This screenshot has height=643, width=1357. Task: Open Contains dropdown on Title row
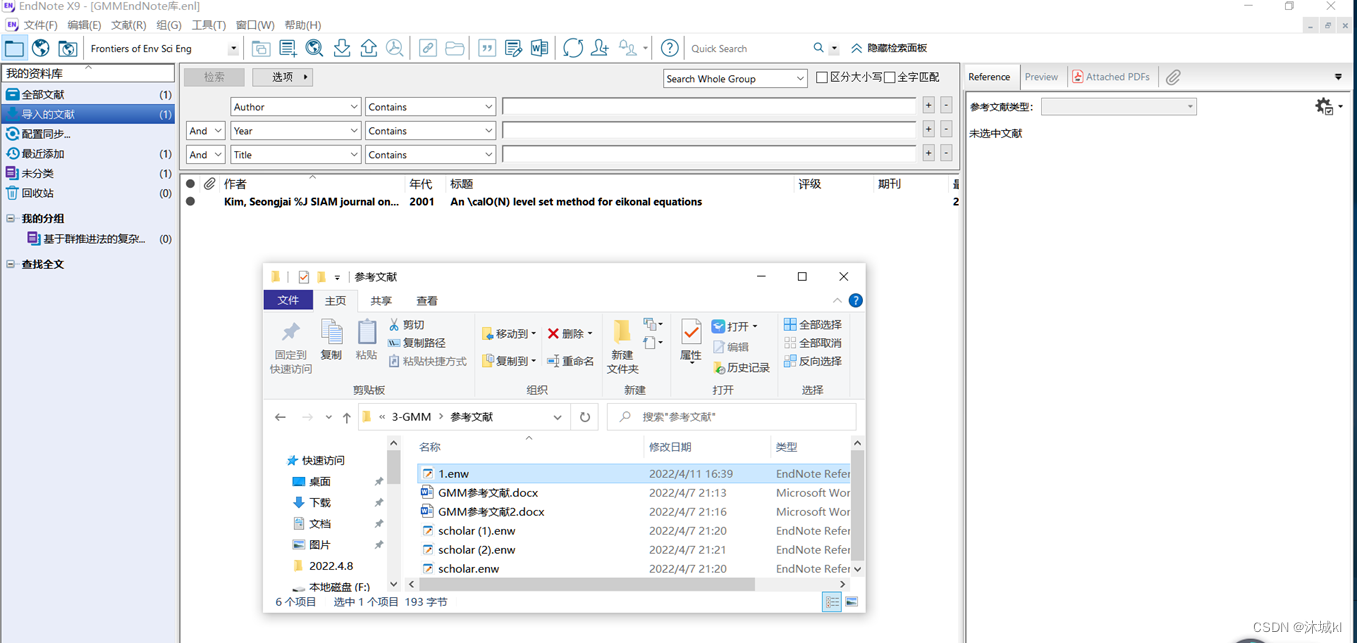(x=430, y=154)
